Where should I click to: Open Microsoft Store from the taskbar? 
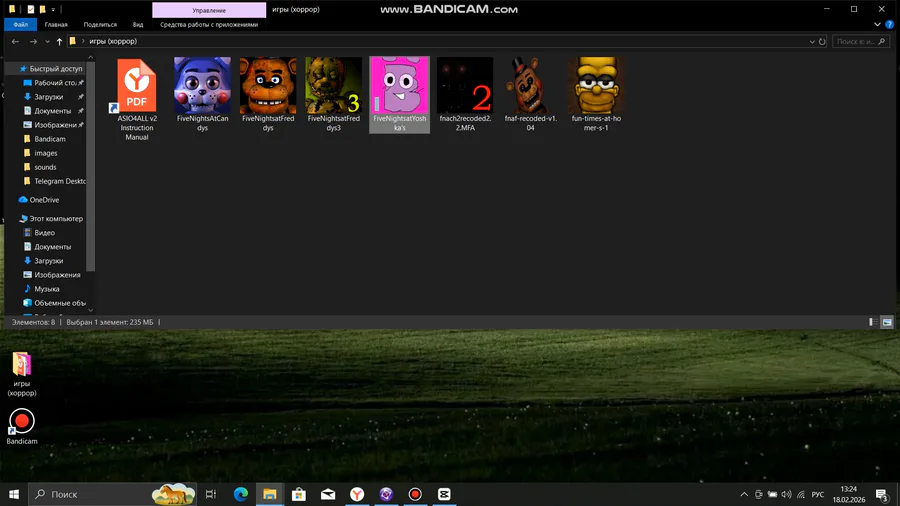(299, 494)
